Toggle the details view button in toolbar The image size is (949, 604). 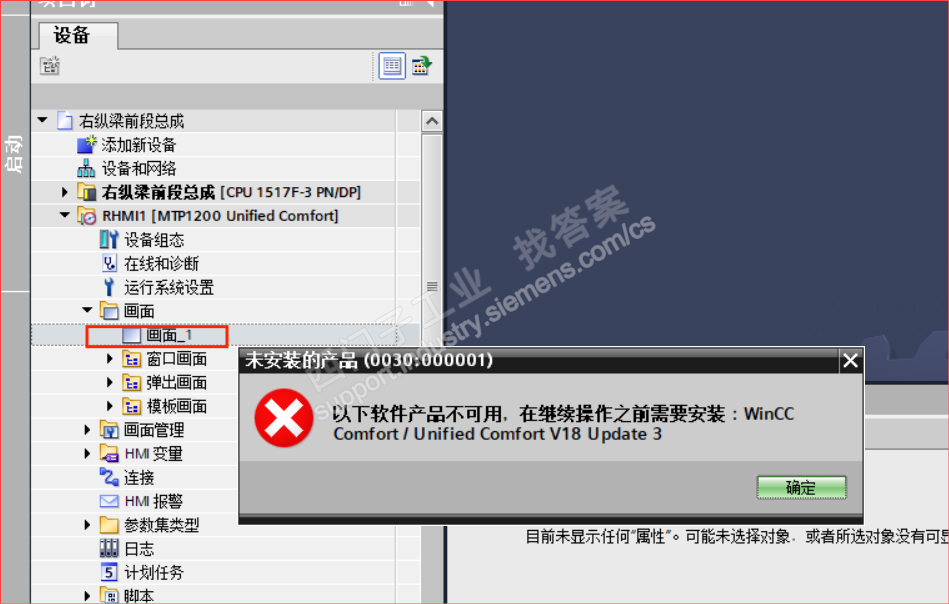coord(392,66)
